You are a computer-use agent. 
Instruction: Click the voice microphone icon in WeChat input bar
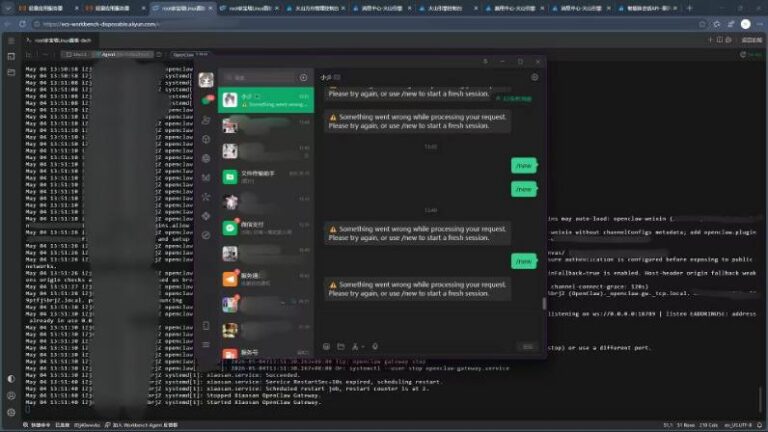tap(375, 346)
